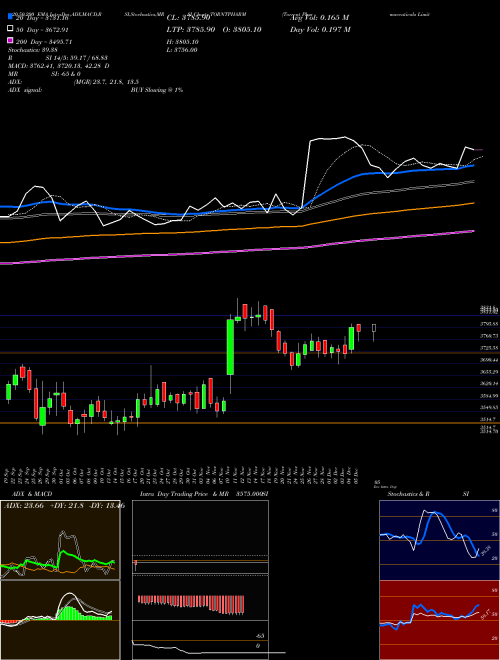Select the '200 Day = 3495.71' legend text
The image size is (500, 660).
pos(44,42)
